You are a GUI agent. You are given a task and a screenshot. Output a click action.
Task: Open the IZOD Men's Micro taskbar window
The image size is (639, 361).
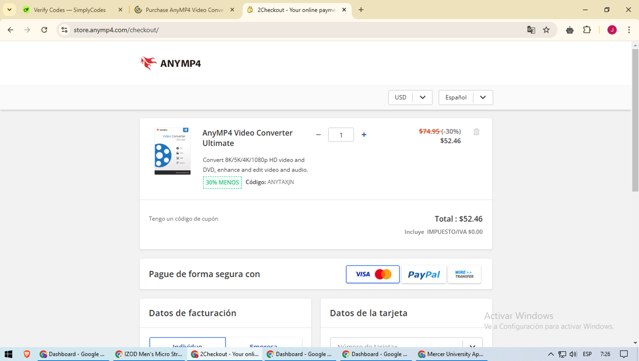point(149,354)
